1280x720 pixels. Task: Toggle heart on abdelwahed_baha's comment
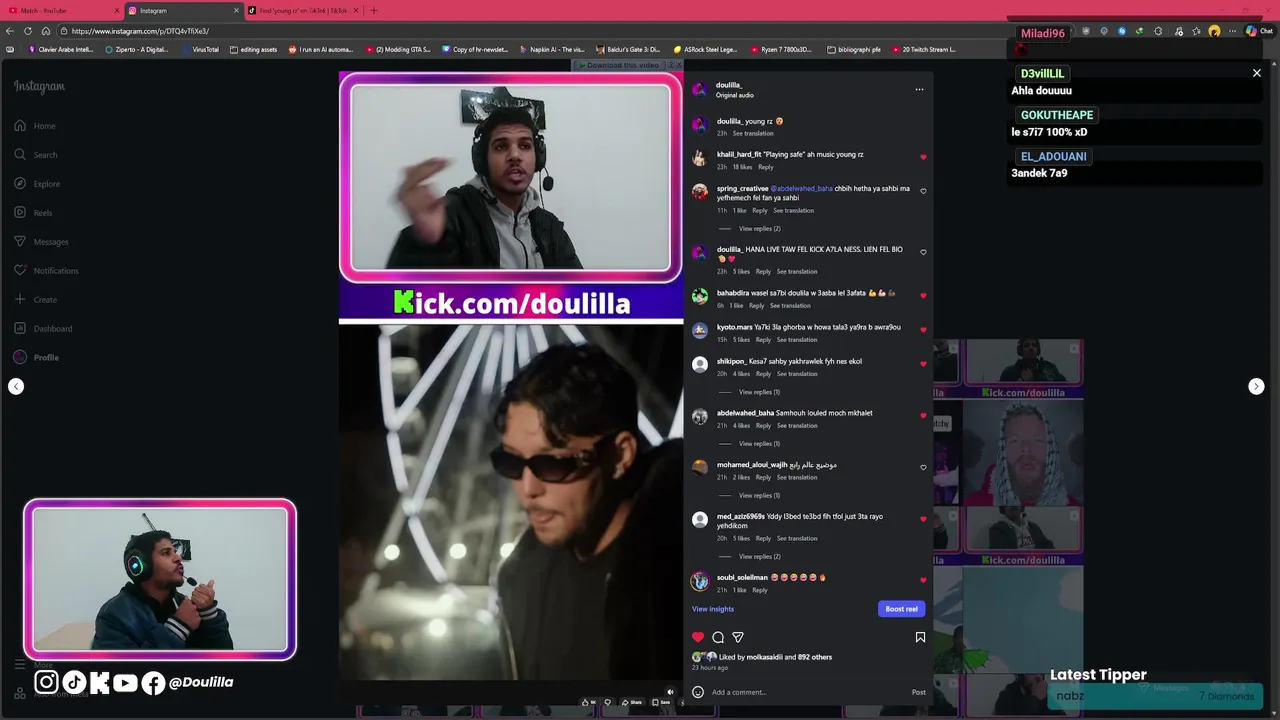click(923, 415)
